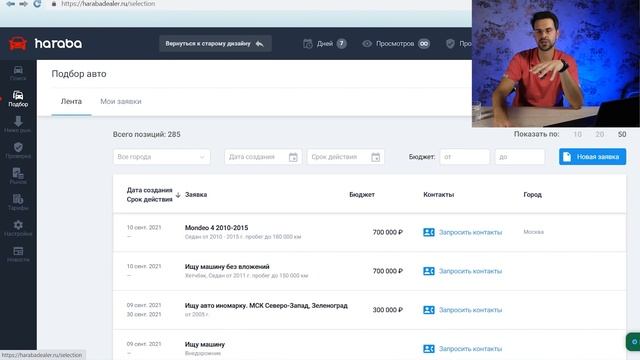Click contact icon in Ищу машину без вложений row
This screenshot has height=360, width=640.
429,271
